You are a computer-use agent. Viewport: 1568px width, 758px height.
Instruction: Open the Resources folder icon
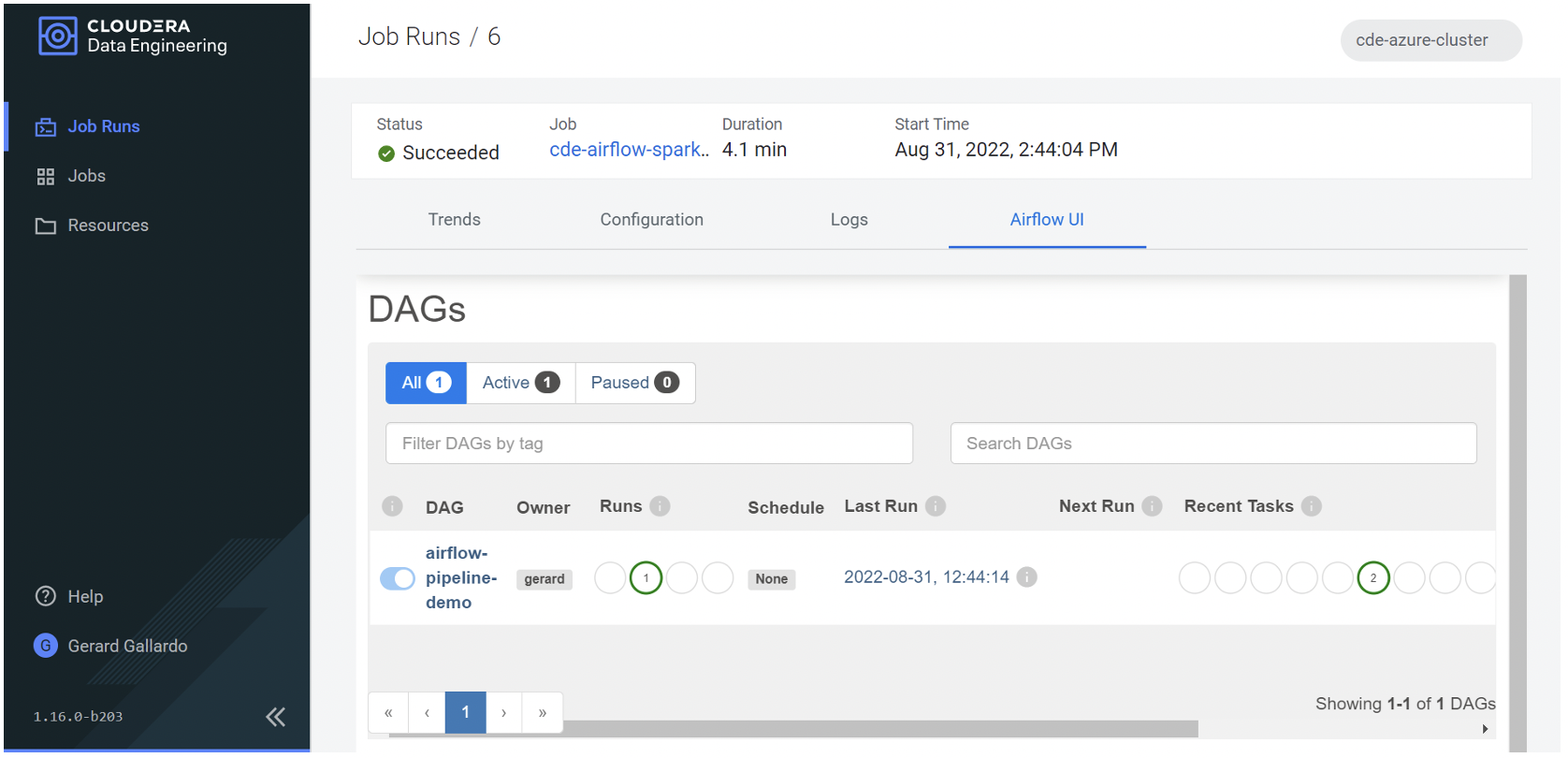click(45, 226)
